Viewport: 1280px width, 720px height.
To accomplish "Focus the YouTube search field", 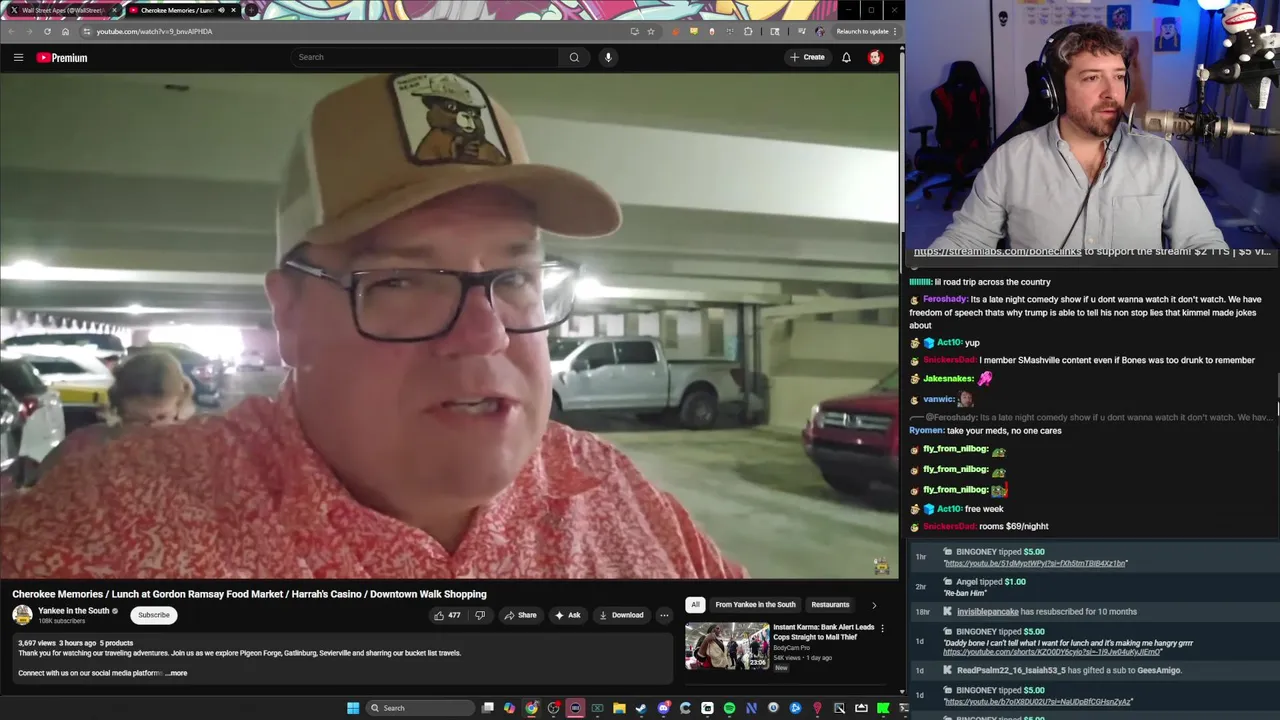I will coord(425,57).
